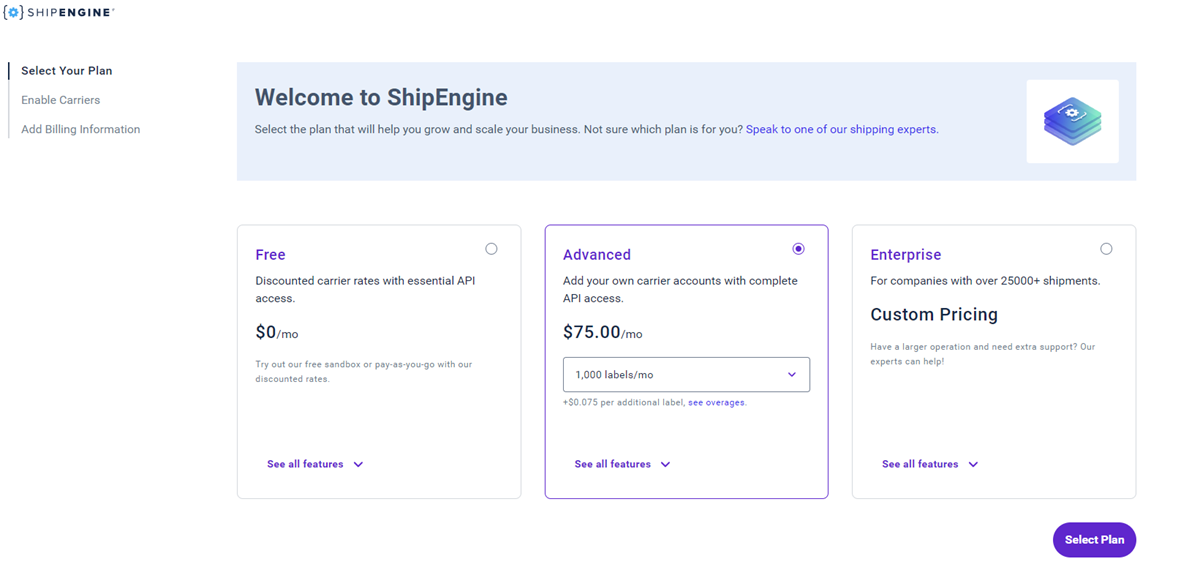Click the Custom Pricing text

[x=934, y=315]
